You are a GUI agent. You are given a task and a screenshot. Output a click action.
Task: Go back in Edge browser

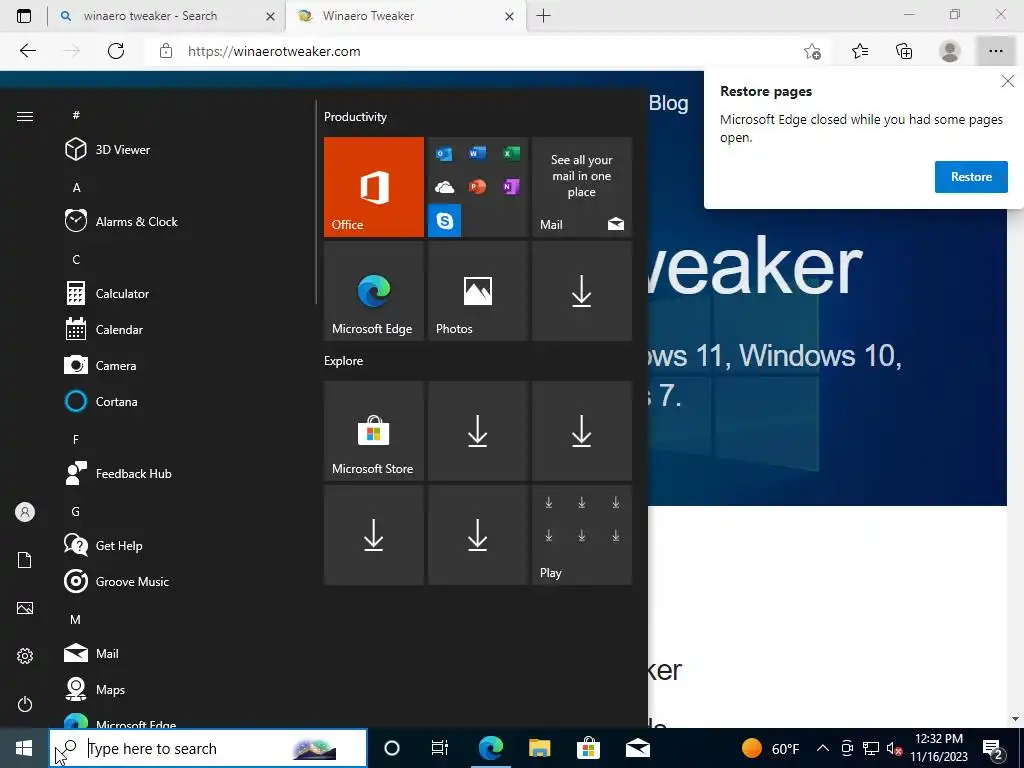point(27,51)
